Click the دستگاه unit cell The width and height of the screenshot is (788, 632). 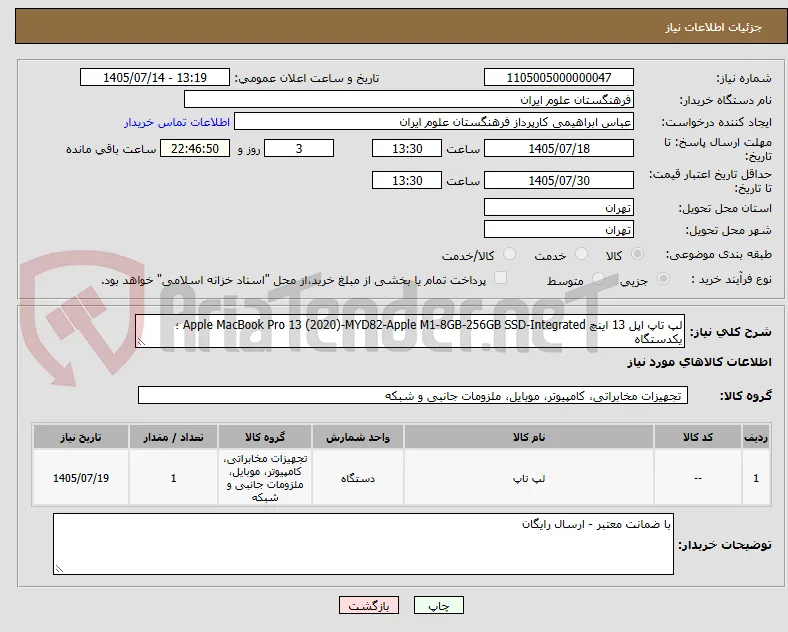coord(358,478)
